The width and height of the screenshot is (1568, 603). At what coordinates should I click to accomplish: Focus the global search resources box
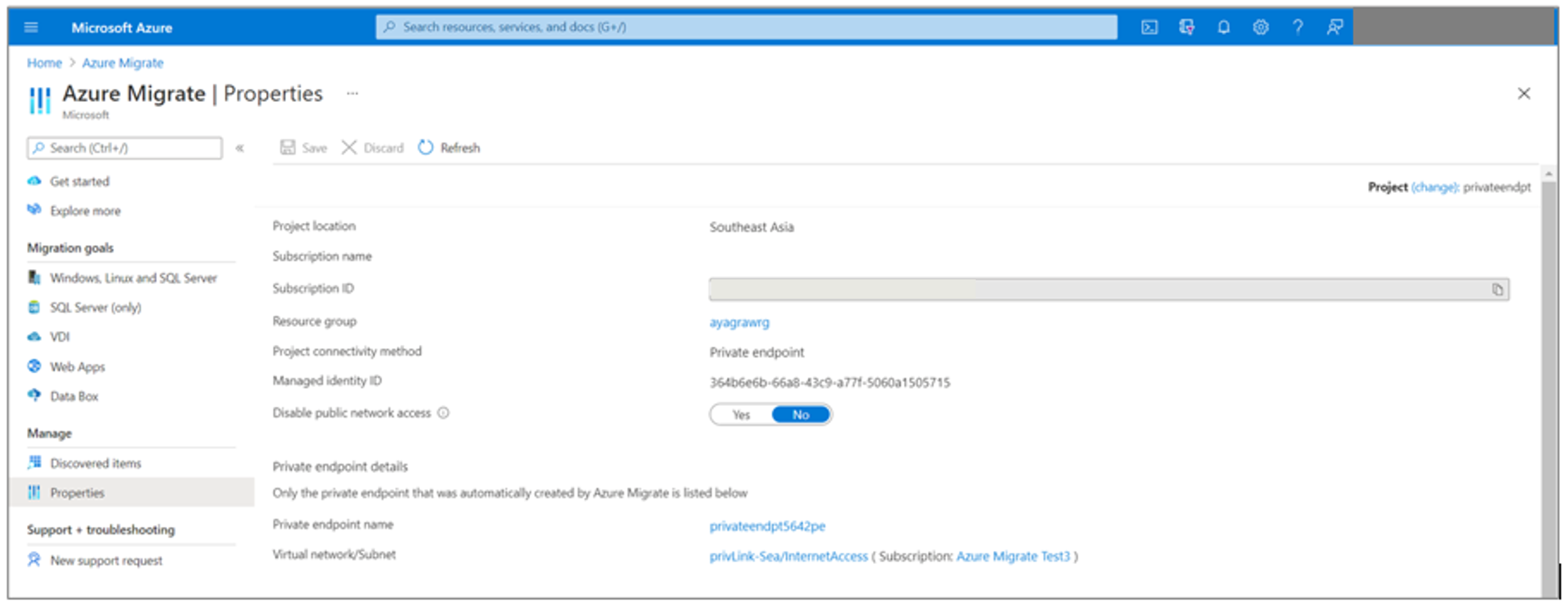tap(746, 27)
